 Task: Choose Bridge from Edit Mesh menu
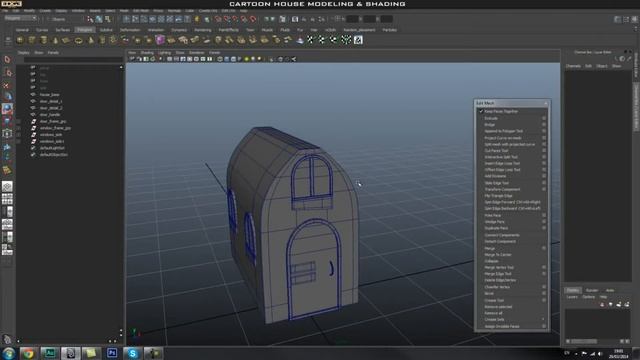[x=489, y=124]
